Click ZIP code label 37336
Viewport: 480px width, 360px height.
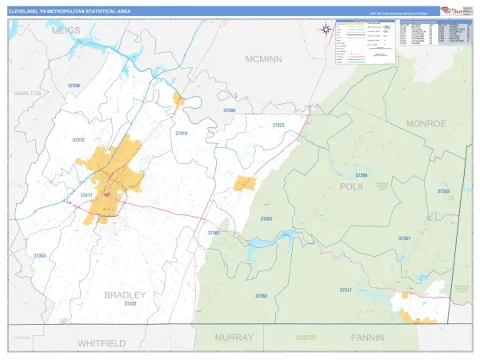(x=74, y=86)
